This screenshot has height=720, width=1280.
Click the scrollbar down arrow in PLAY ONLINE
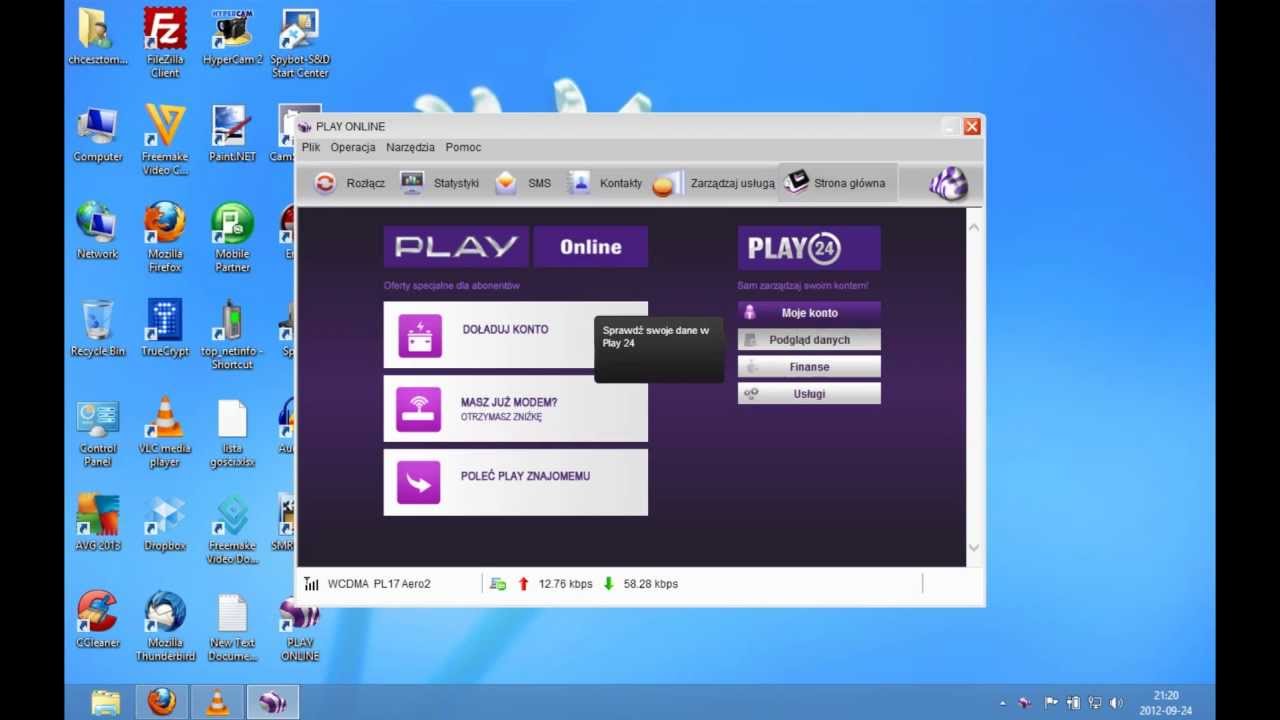point(974,548)
